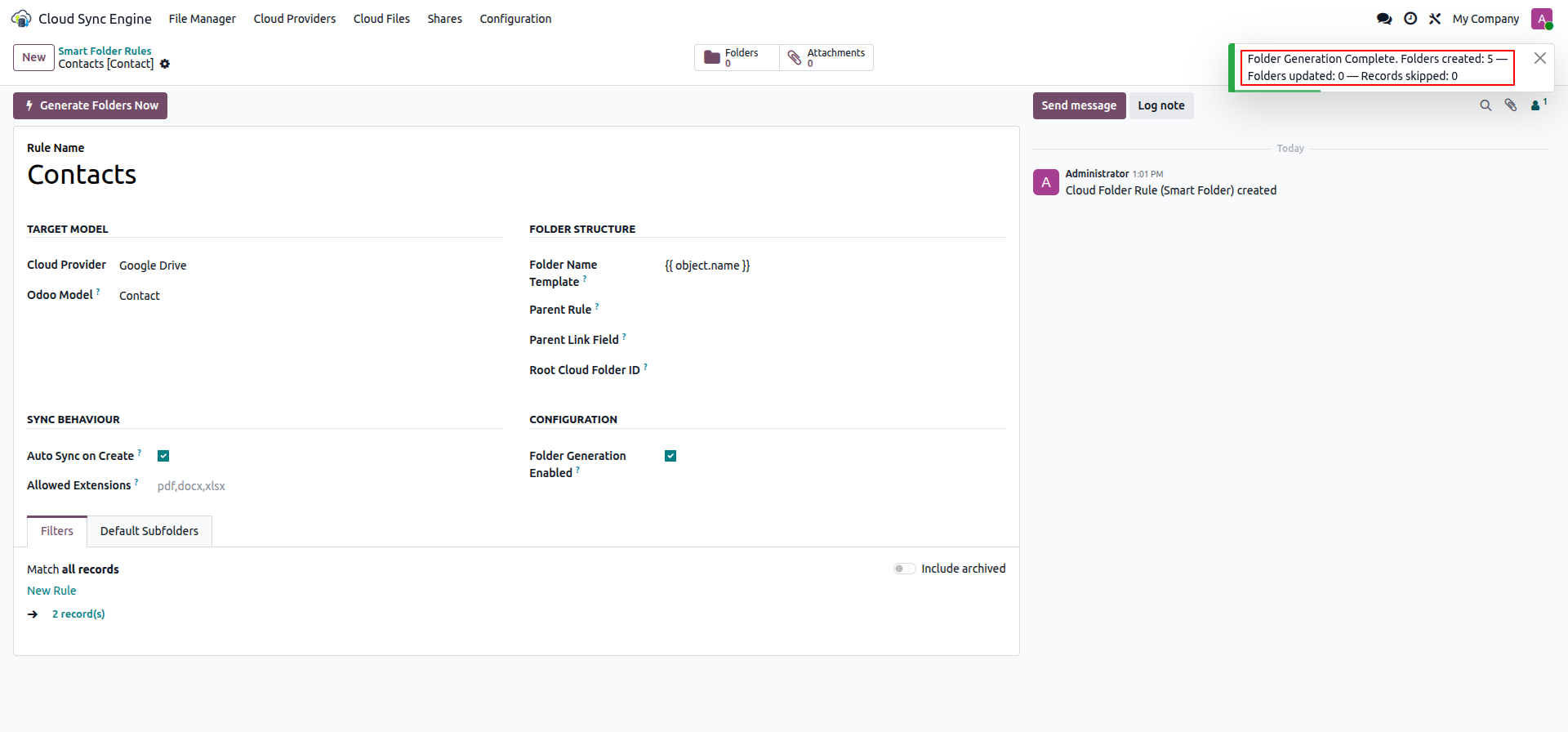Show help for Parent Link Field
Image resolution: width=1568 pixels, height=732 pixels.
coord(624,337)
